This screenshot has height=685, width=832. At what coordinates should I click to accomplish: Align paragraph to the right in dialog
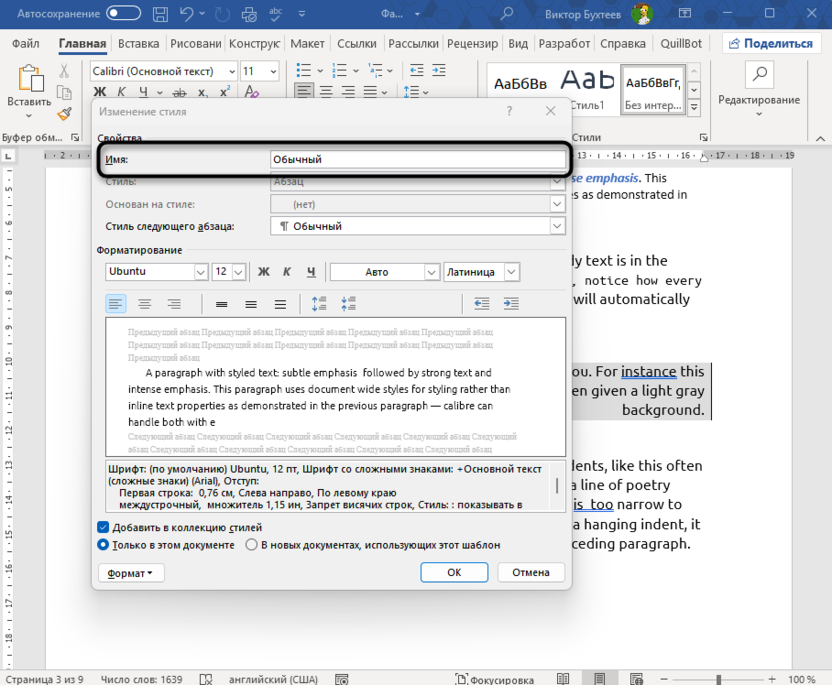tap(174, 304)
